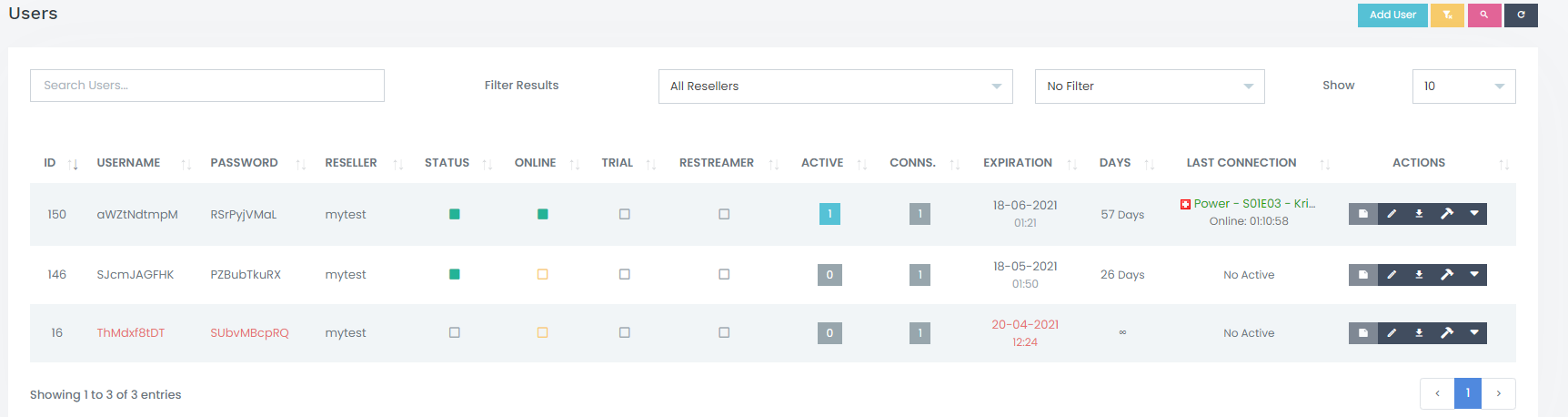Viewport: 1568px width, 417px height.
Task: Click the dark refresh icon button
Action: [1521, 15]
